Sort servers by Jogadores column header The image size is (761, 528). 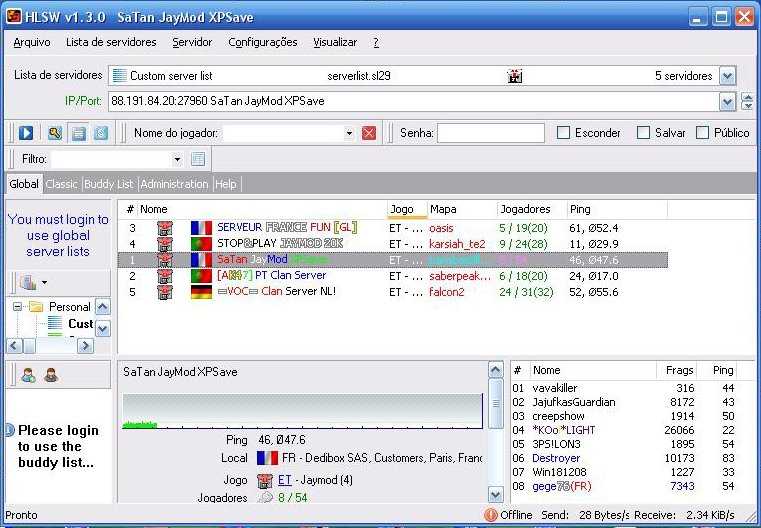click(531, 209)
